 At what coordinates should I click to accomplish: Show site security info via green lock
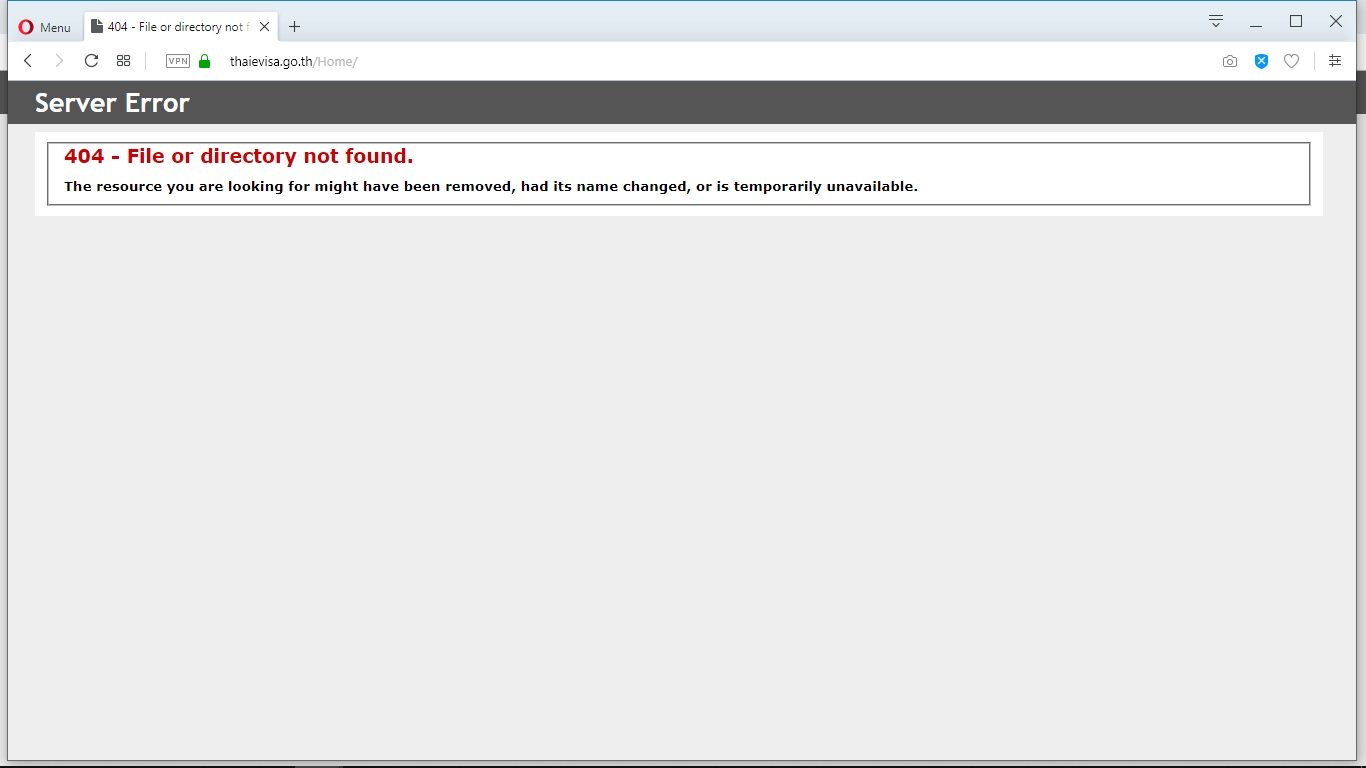click(x=205, y=61)
